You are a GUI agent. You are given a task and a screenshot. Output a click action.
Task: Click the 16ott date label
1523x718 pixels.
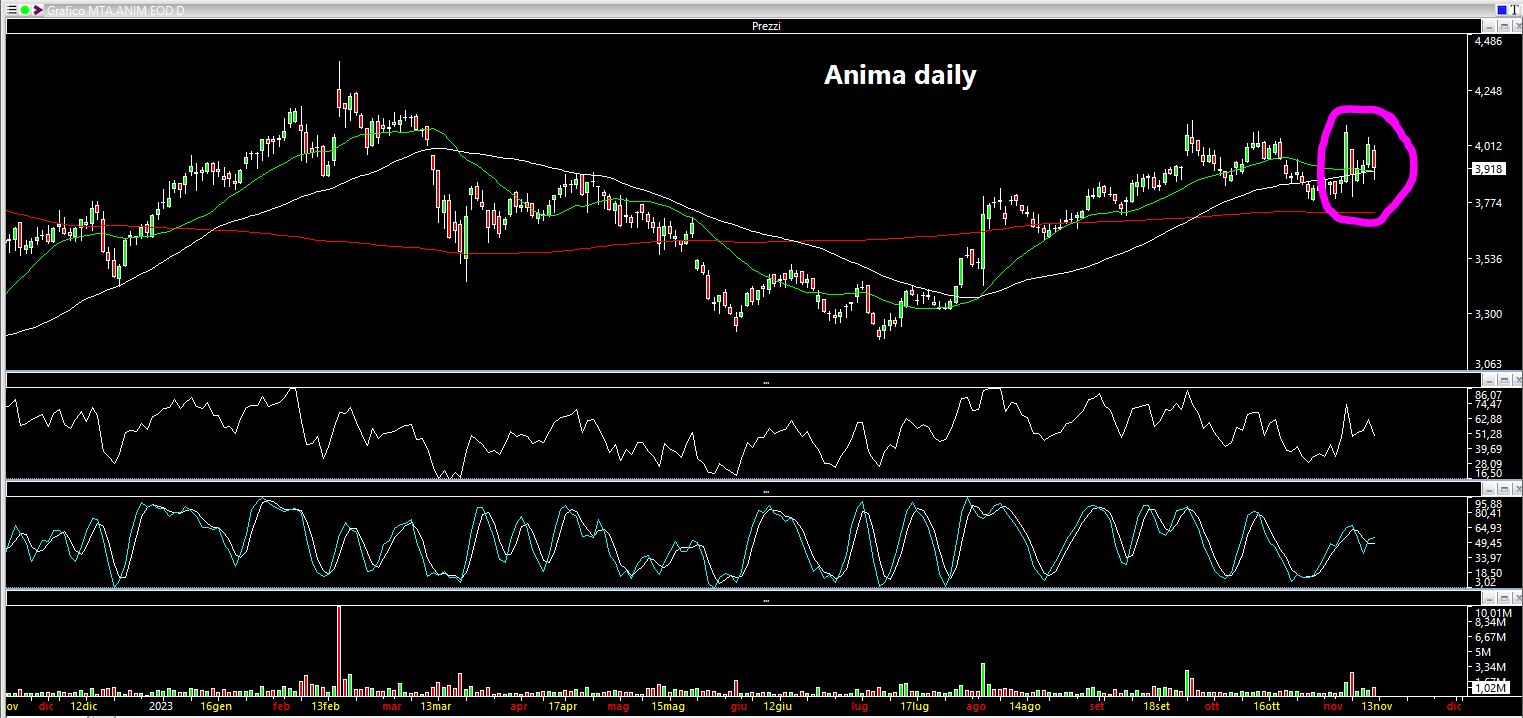pyautogui.click(x=1267, y=706)
